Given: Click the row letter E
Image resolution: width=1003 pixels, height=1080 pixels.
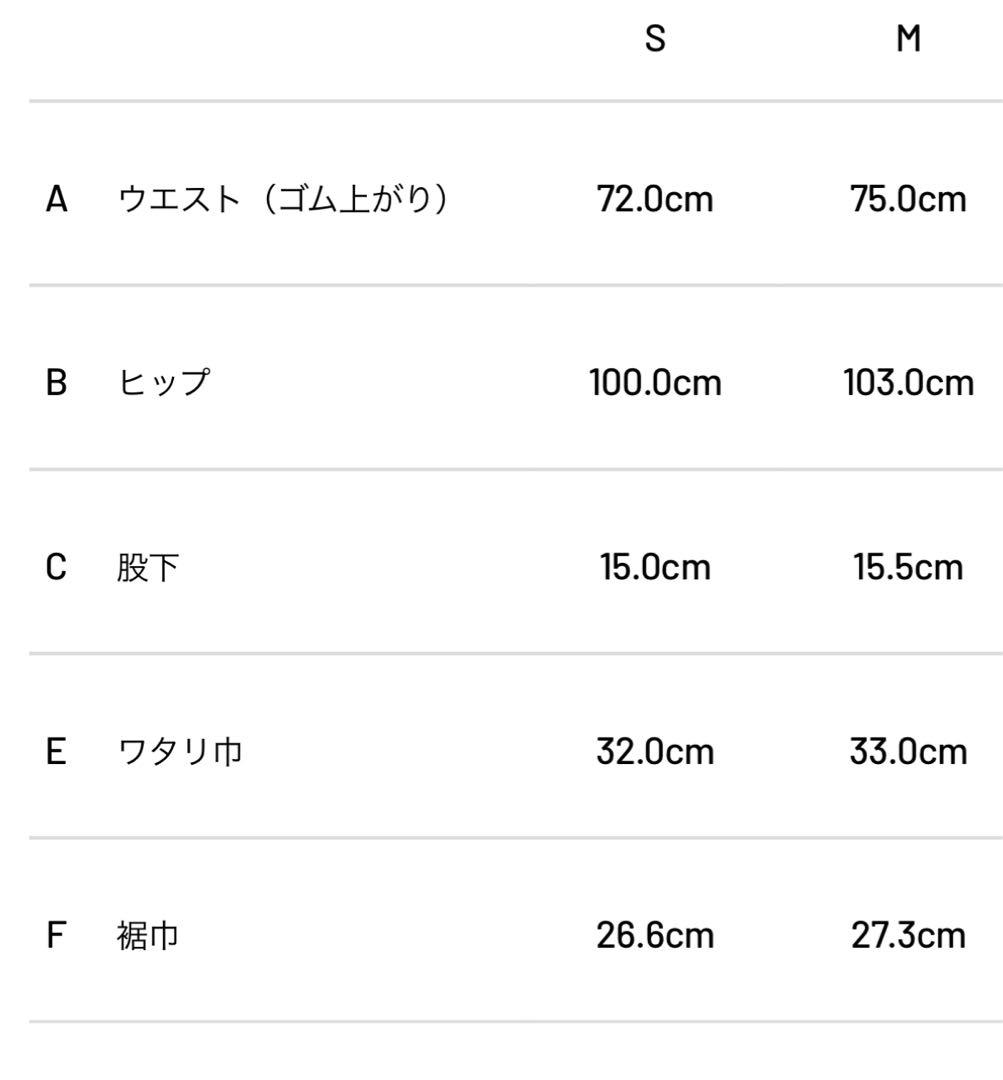Looking at the screenshot, I should pos(57,752).
